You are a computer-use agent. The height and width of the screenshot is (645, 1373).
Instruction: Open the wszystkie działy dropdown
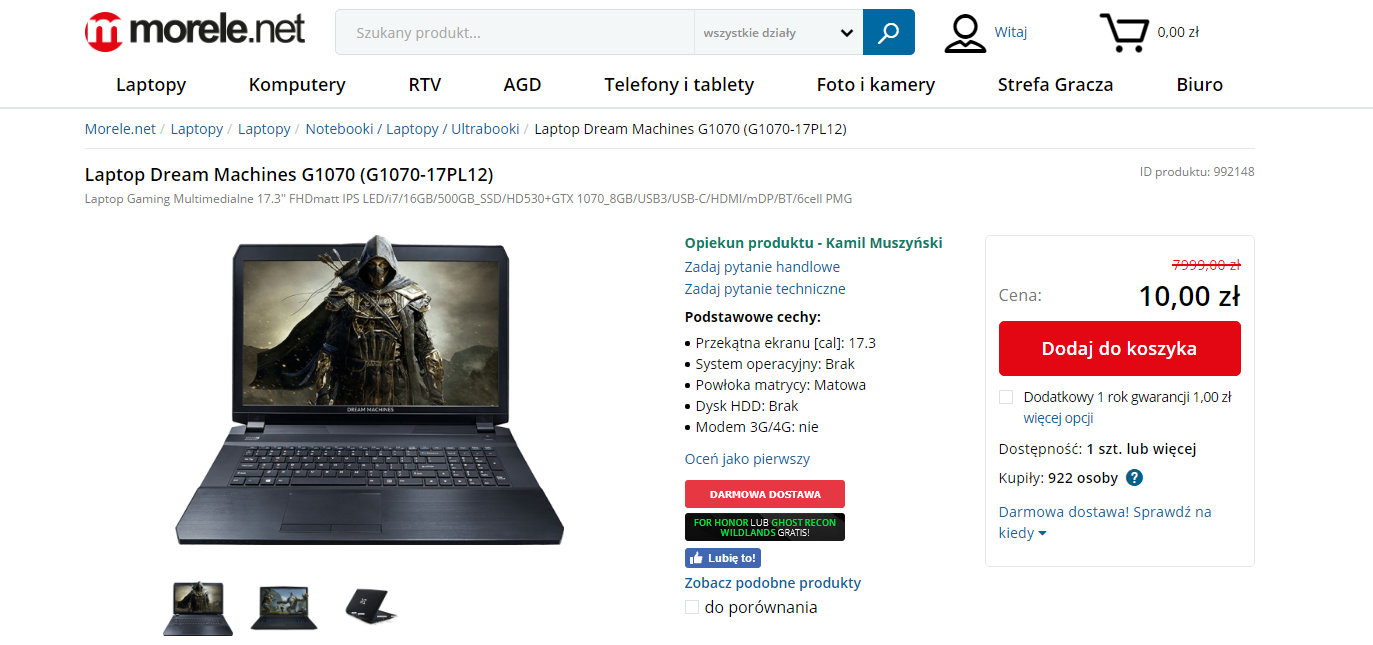coord(778,32)
